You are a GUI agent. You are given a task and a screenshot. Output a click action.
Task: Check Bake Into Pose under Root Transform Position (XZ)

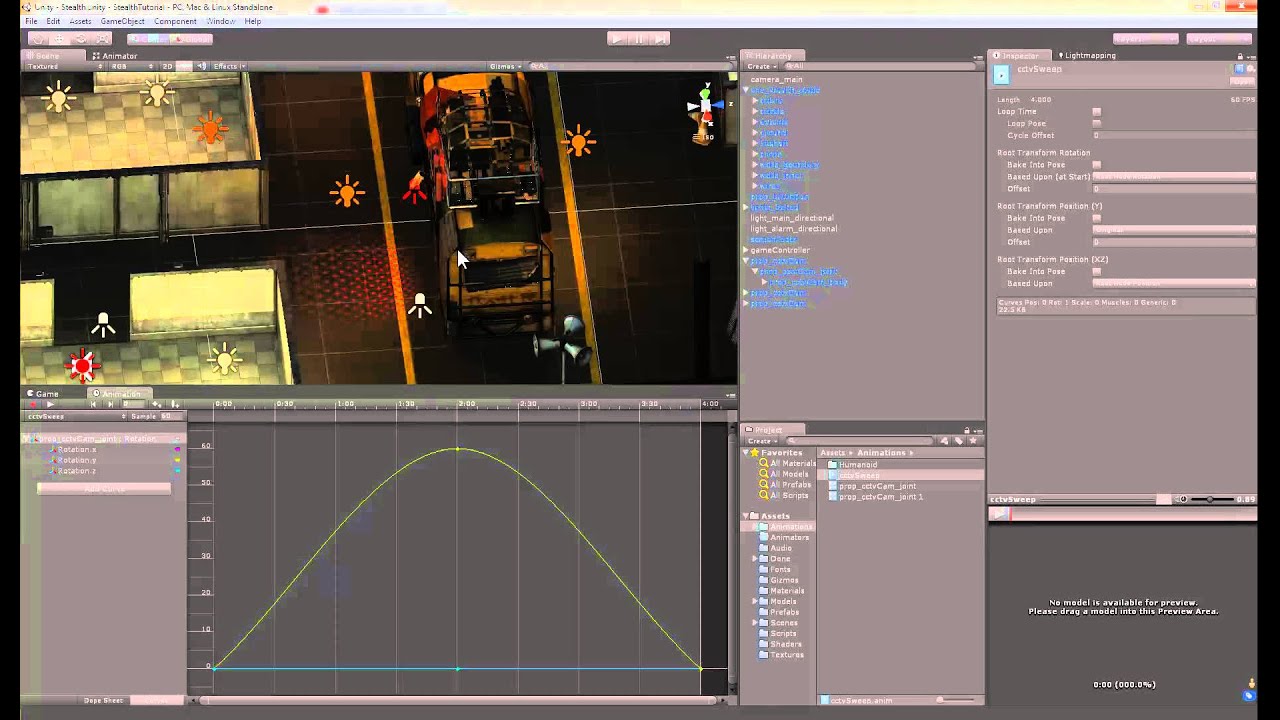click(x=1097, y=272)
